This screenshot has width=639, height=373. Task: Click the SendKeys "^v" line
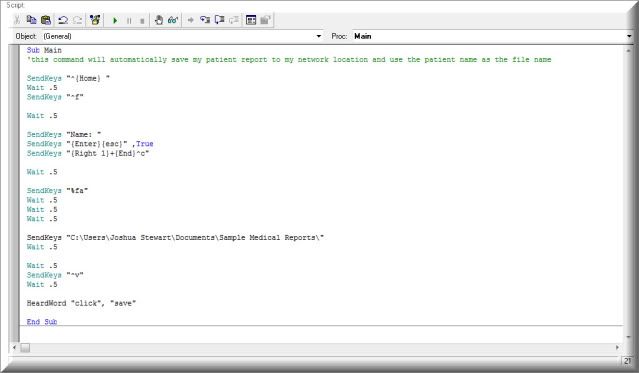pyautogui.click(x=55, y=275)
